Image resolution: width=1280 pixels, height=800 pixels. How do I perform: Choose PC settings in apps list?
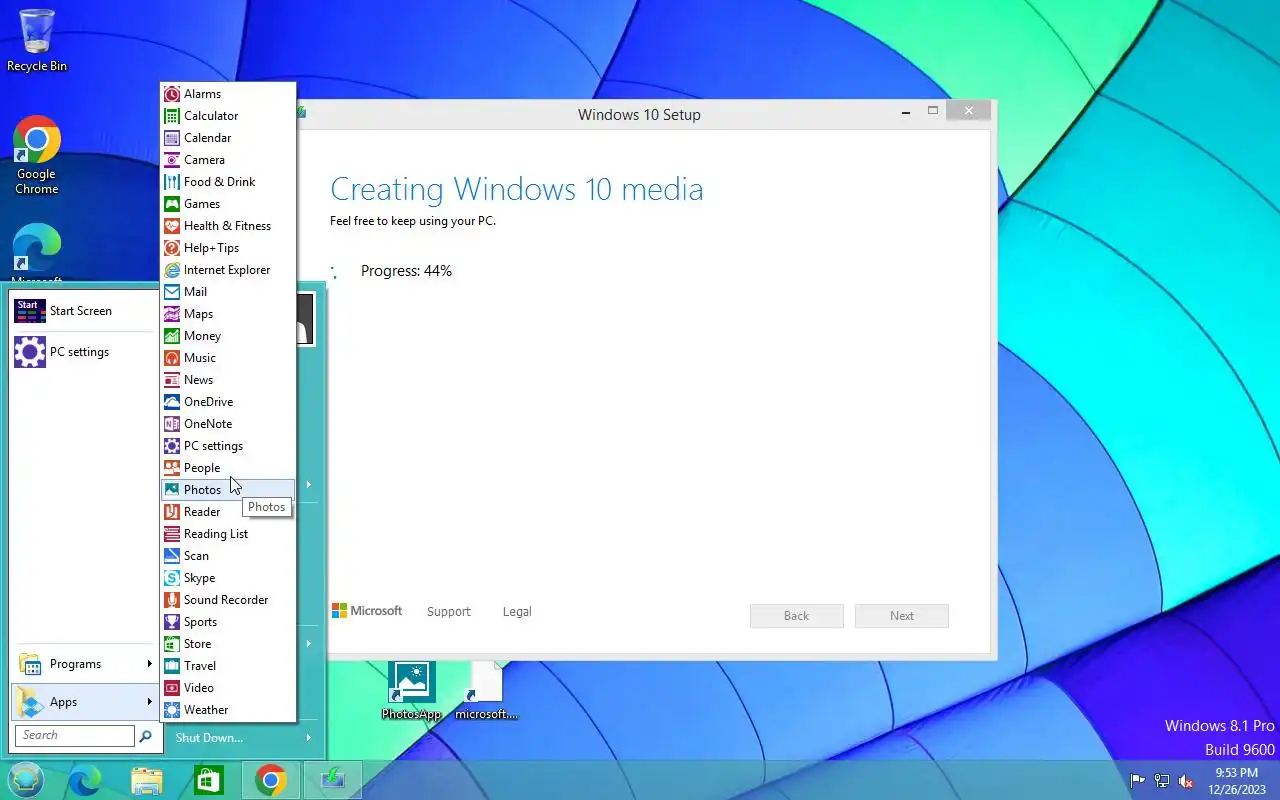coord(228,446)
